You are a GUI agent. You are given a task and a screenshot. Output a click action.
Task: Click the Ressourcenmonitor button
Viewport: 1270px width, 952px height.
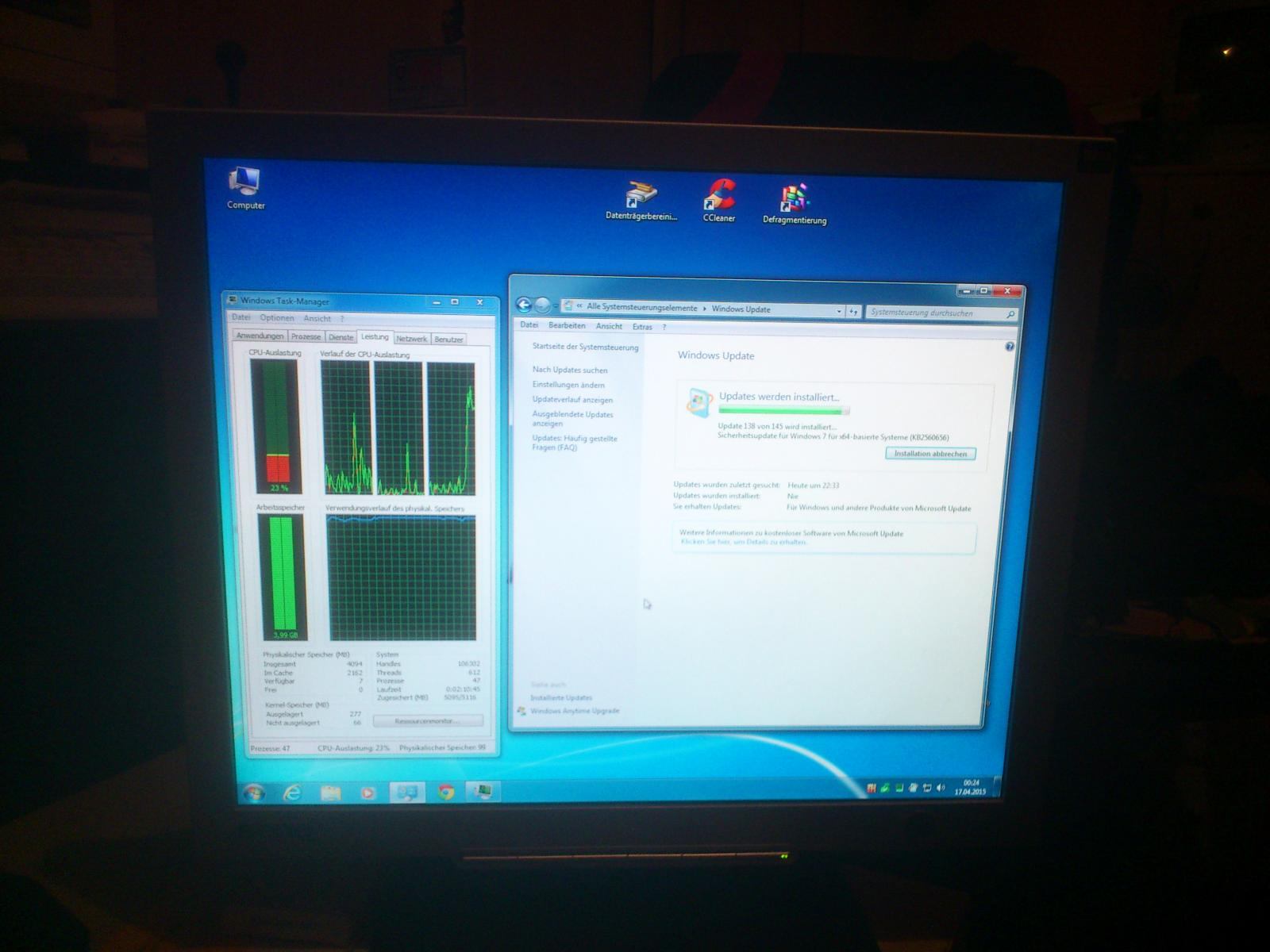427,721
